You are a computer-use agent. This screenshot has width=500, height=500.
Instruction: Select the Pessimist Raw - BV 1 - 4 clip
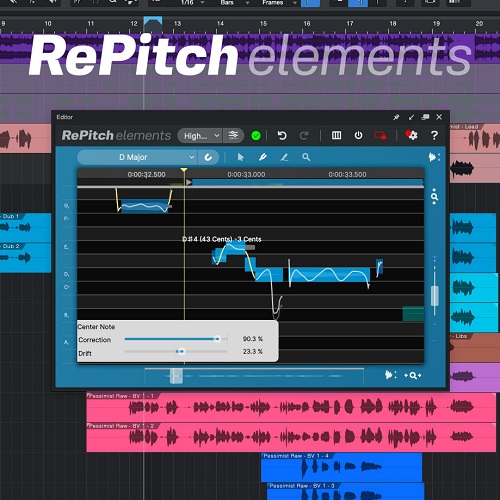click(342, 467)
